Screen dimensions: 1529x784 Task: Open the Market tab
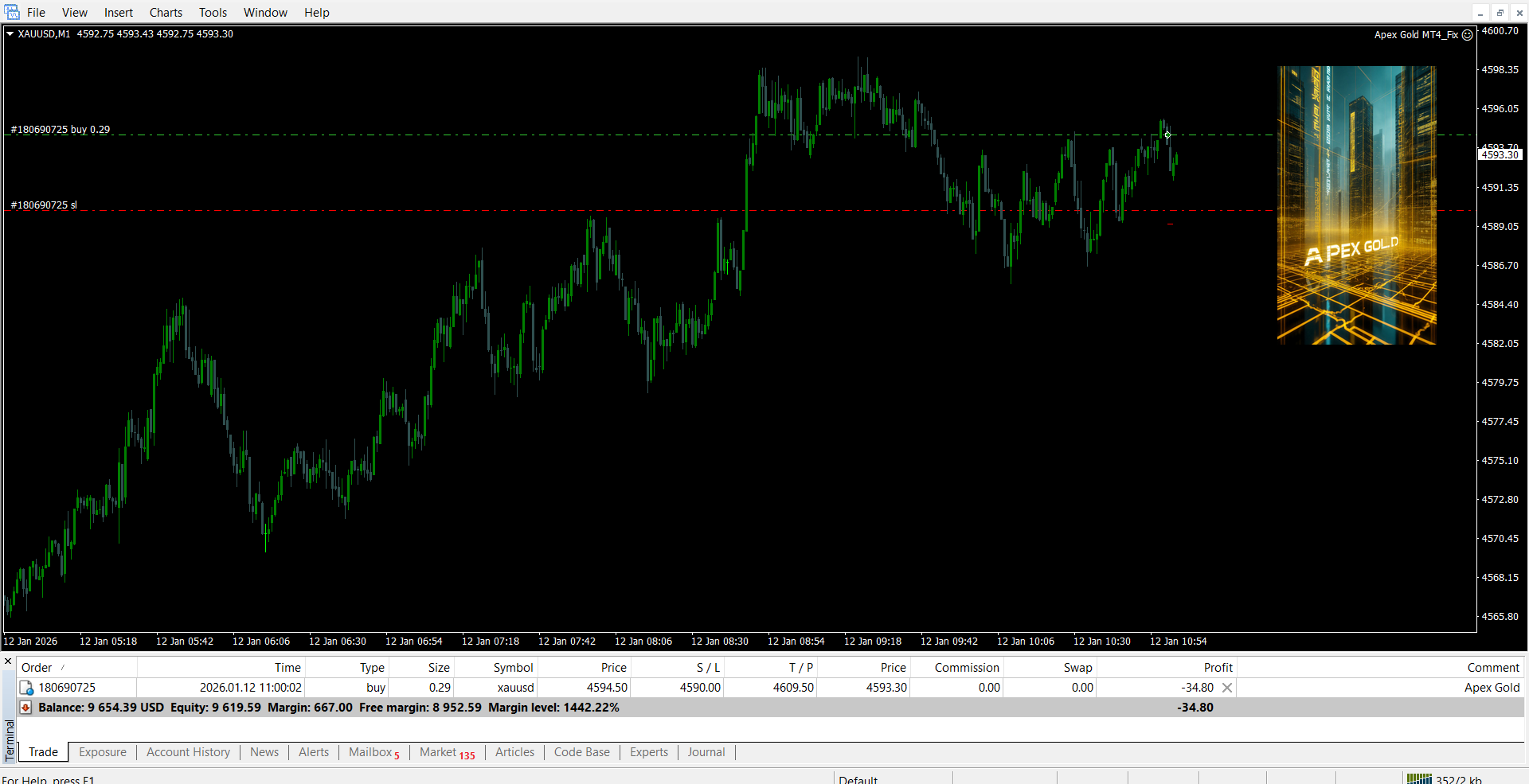[439, 752]
